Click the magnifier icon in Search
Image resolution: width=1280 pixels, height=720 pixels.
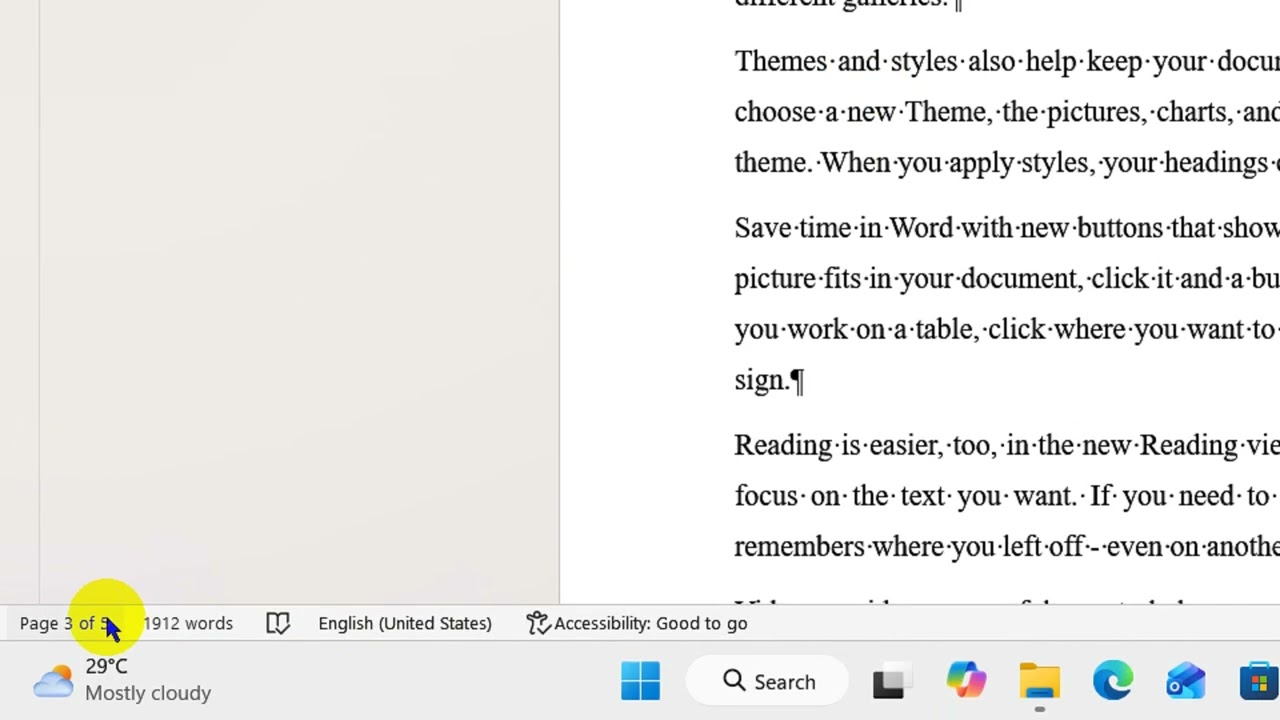(734, 681)
